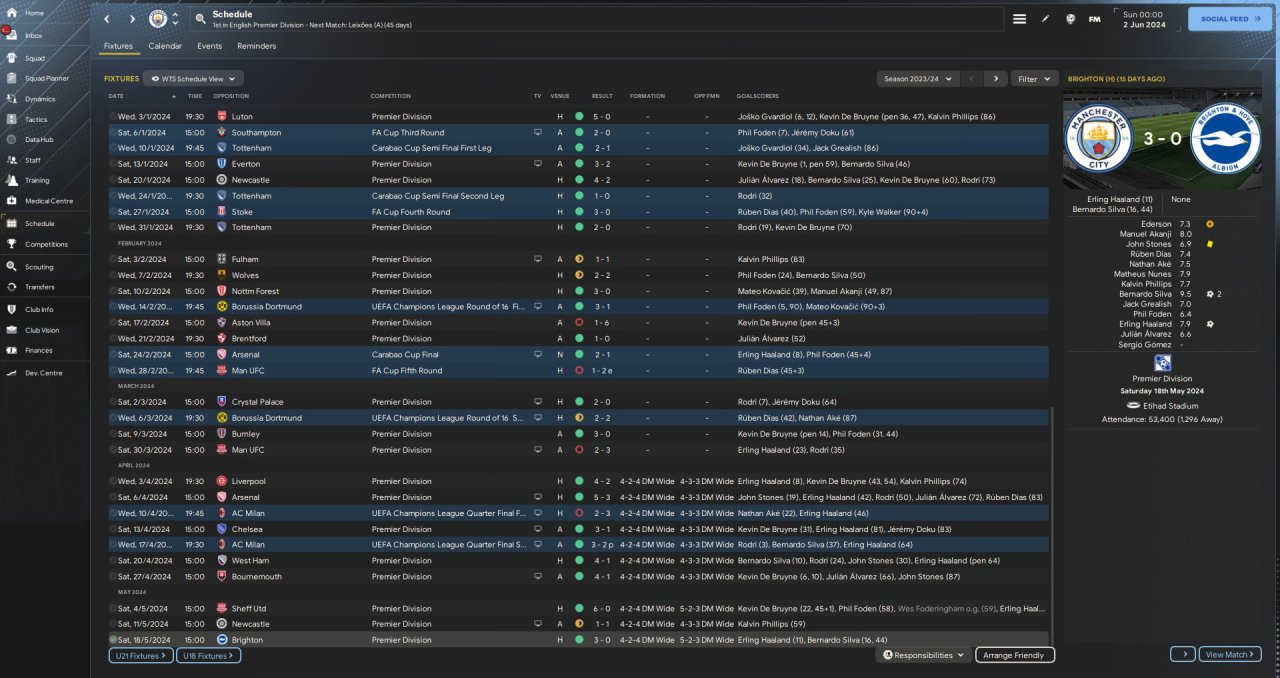Viewport: 1280px width, 678px height.
Task: Click the Arrange Friendly button
Action: pyautogui.click(x=1014, y=655)
